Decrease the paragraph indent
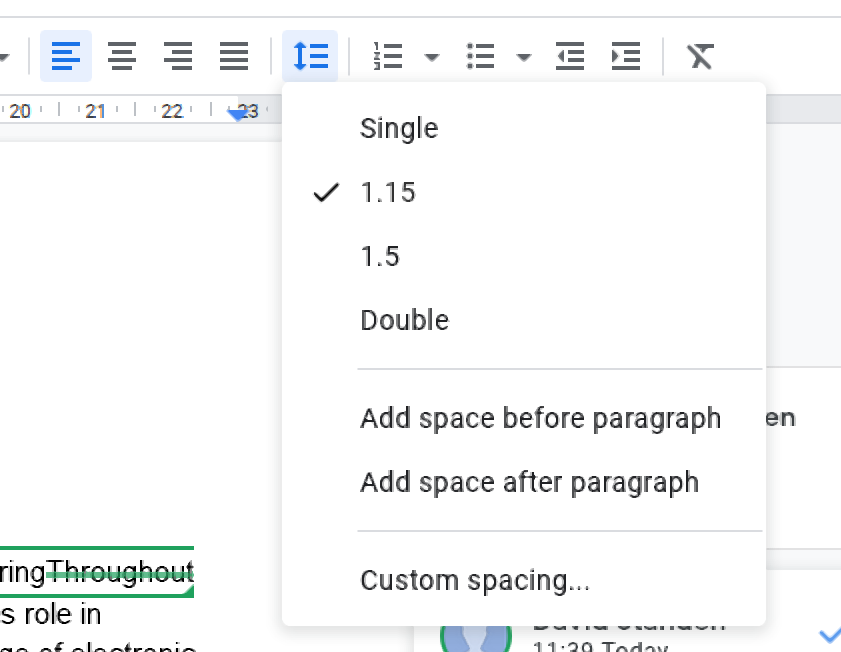 (x=570, y=57)
